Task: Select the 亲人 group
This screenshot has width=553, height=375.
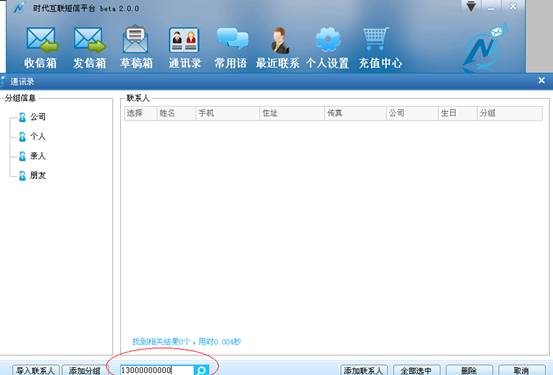Action: pyautogui.click(x=32, y=156)
